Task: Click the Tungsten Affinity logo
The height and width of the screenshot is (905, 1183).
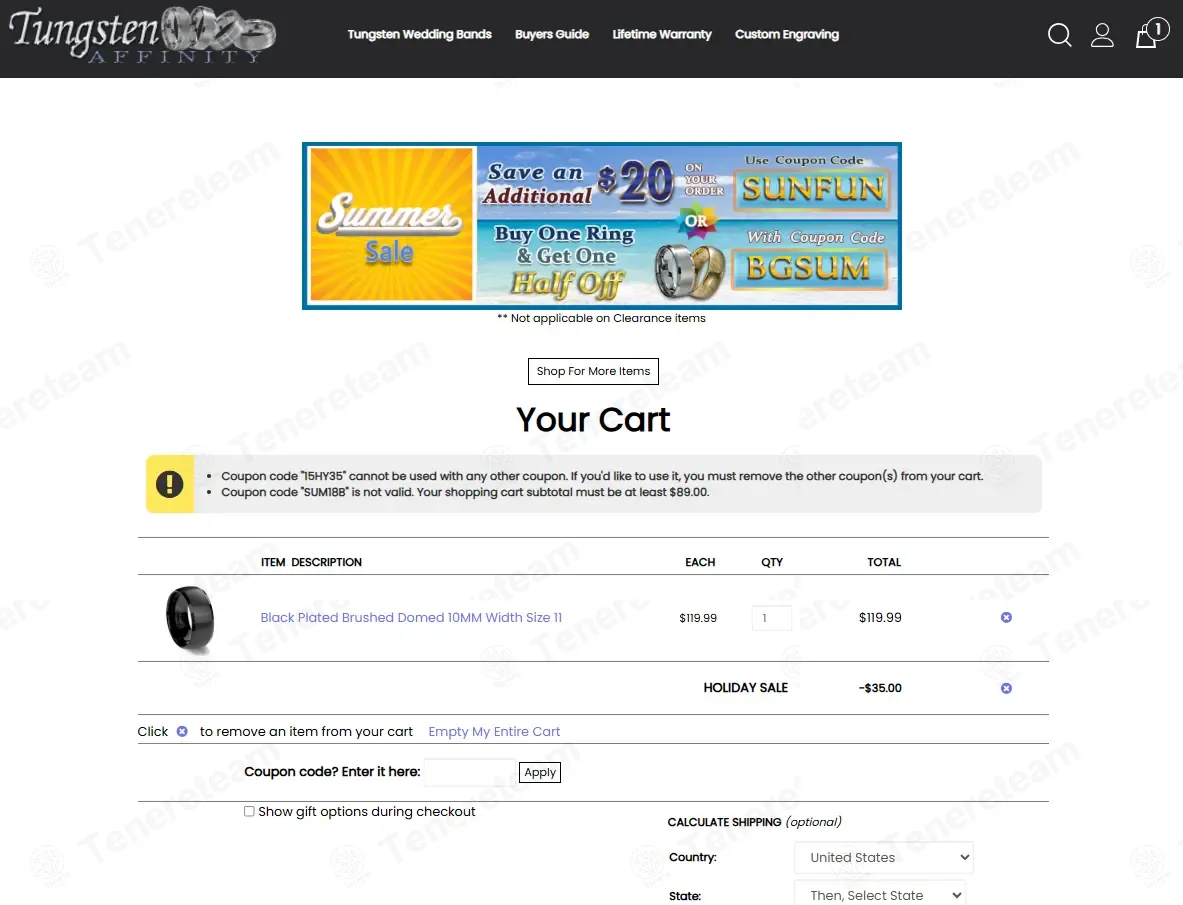Action: [141, 35]
